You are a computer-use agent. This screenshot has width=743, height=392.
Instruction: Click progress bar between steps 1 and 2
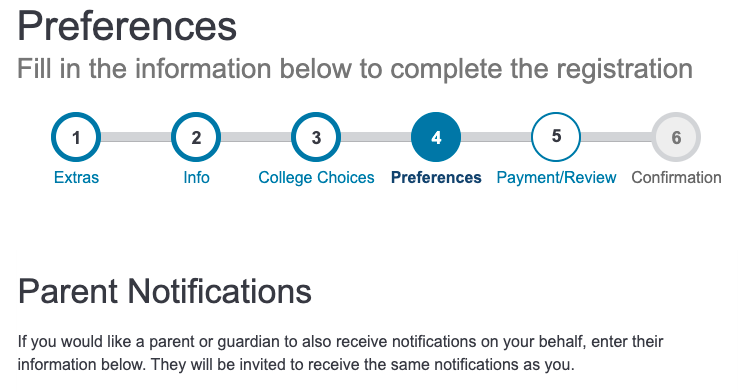[x=136, y=137]
